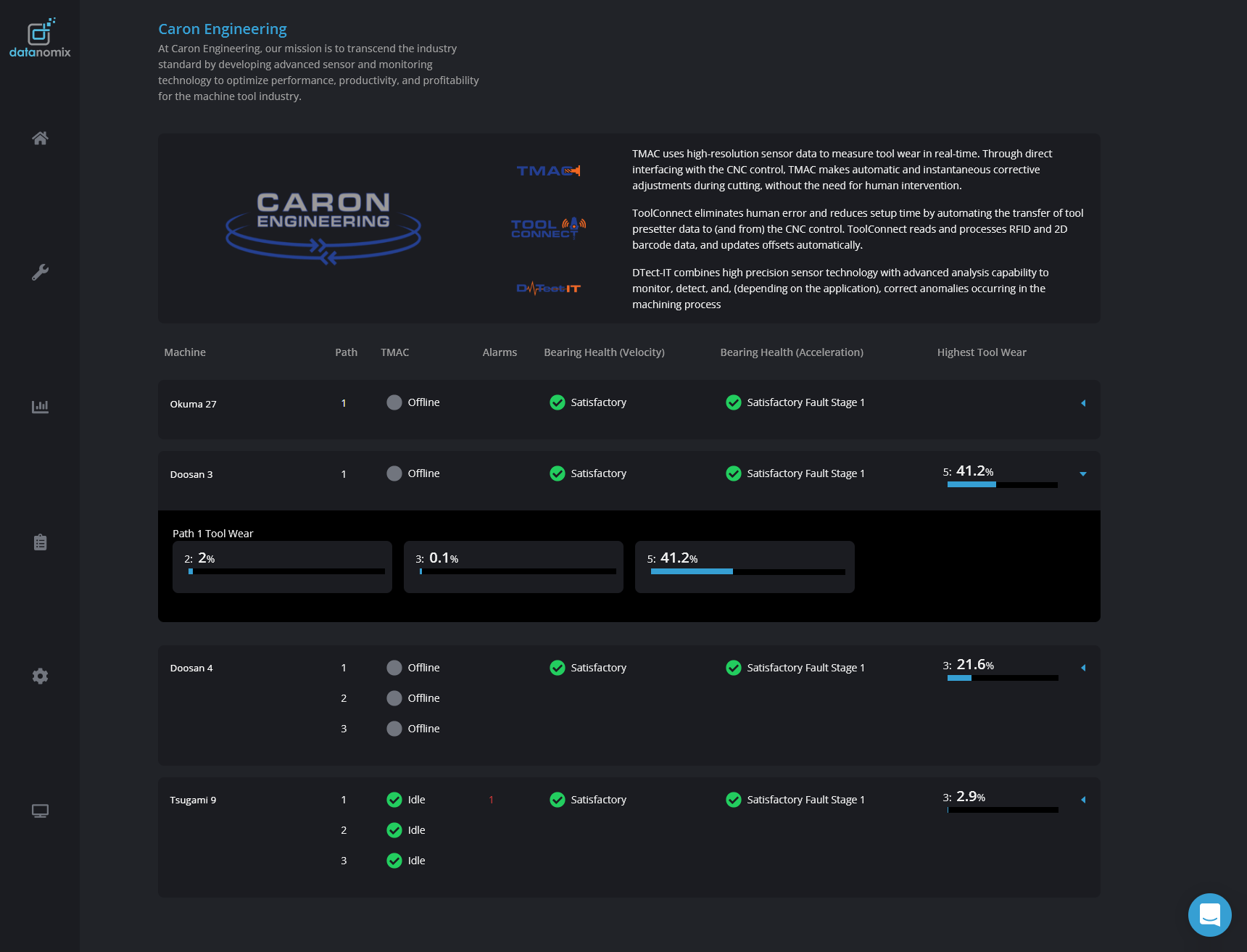Screen dimensions: 1247x952
Task: Click Highest Tool Wear column header
Action: (x=982, y=352)
